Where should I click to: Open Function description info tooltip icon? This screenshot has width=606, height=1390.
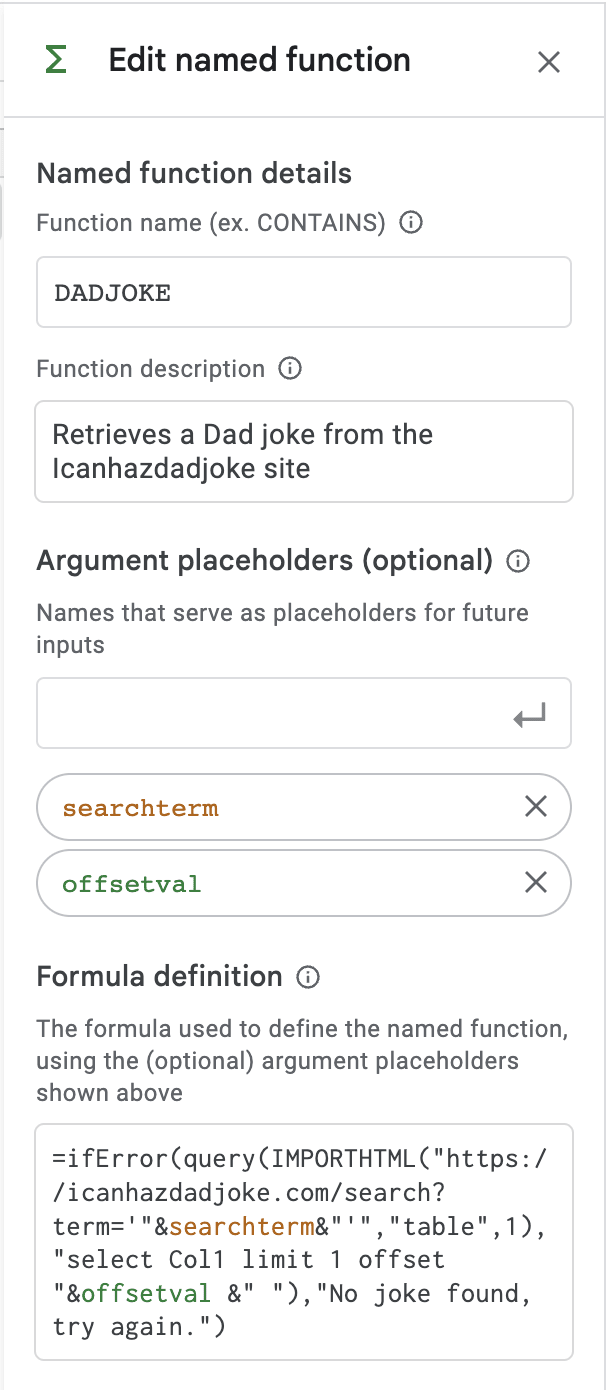pos(289,369)
